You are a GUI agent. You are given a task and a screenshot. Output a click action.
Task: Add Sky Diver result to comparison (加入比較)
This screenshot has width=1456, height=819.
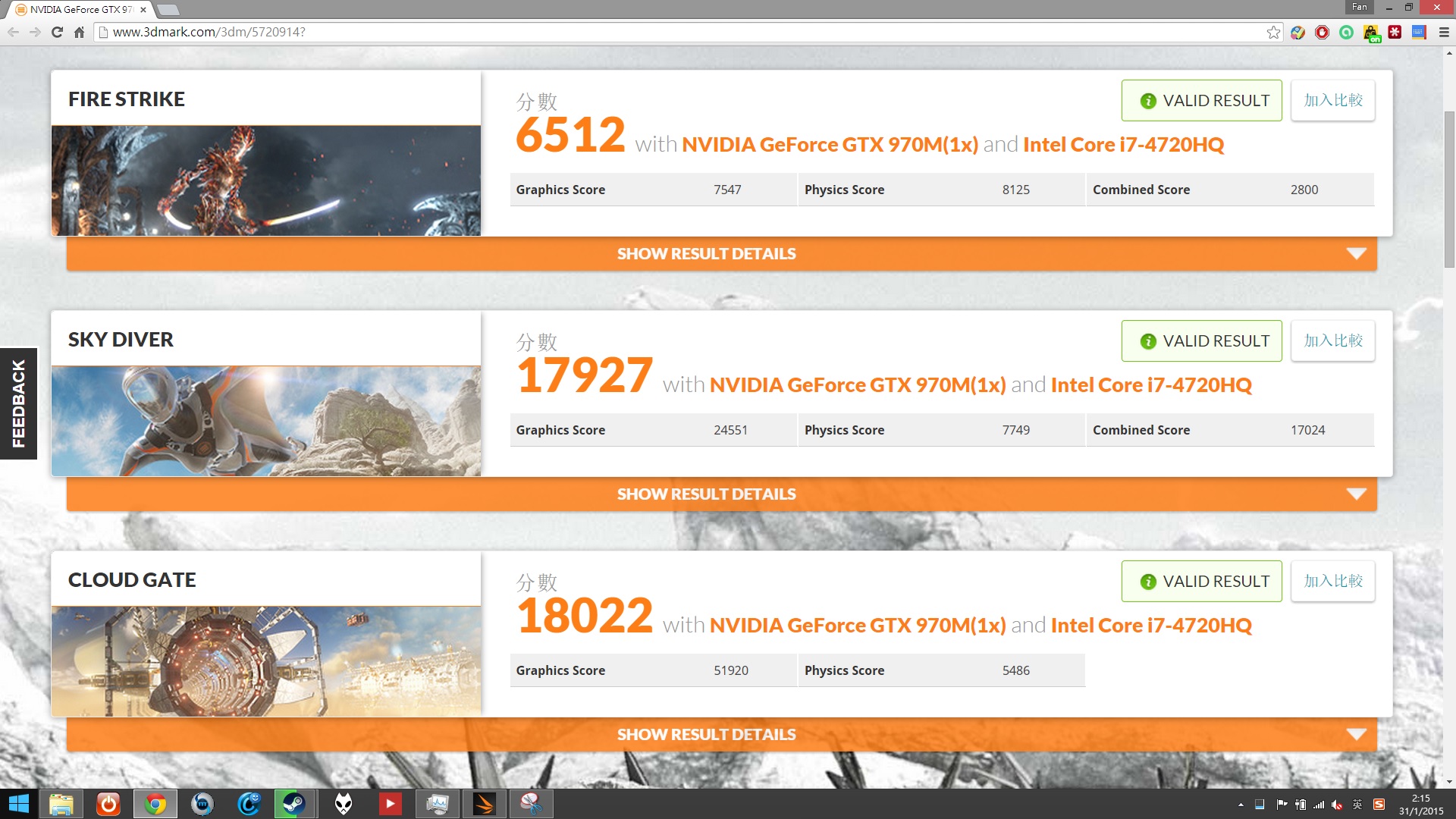[1332, 340]
